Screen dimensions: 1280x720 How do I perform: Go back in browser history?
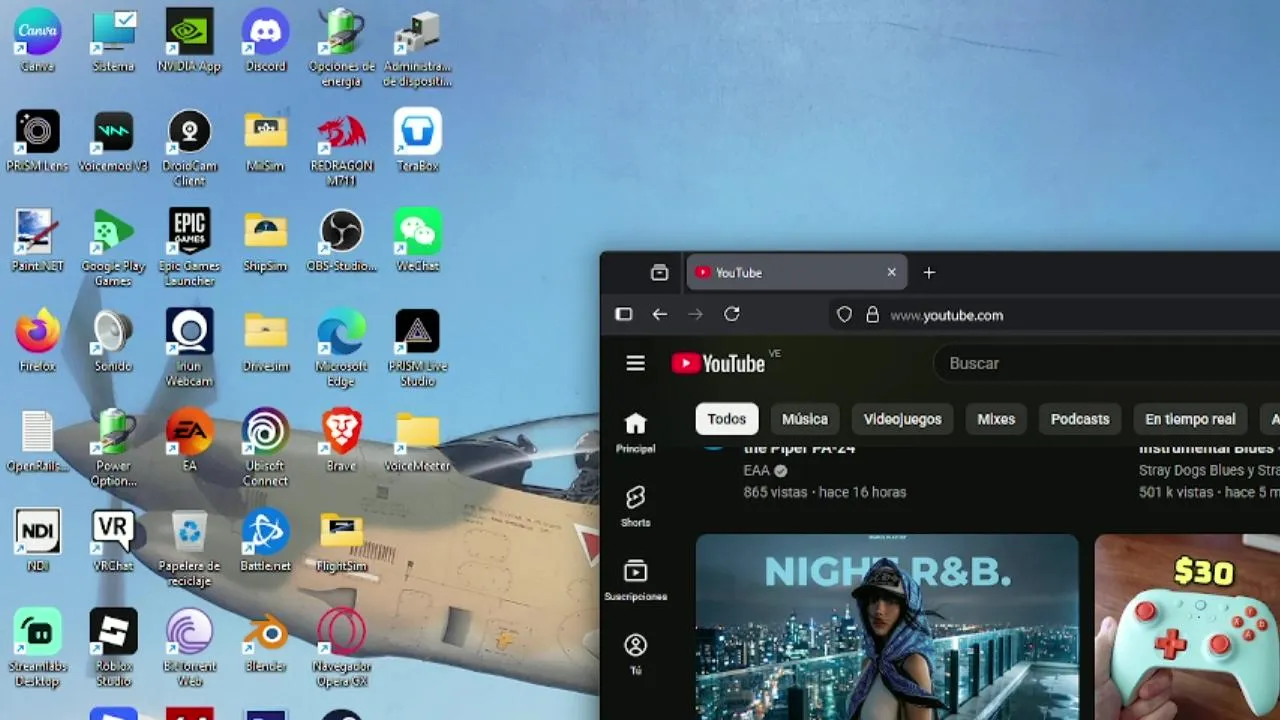tap(659, 314)
